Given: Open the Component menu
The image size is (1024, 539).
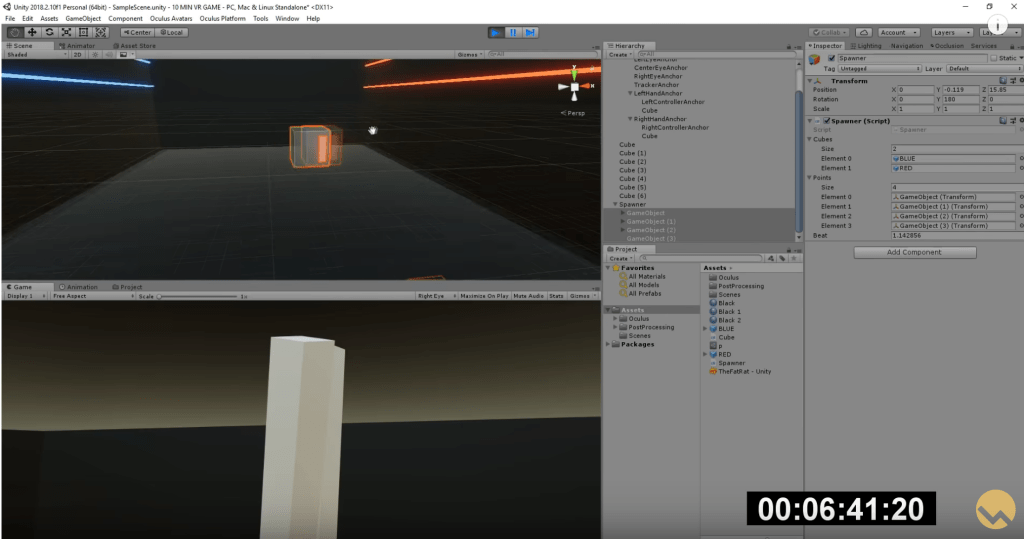Looking at the screenshot, I should click(125, 18).
